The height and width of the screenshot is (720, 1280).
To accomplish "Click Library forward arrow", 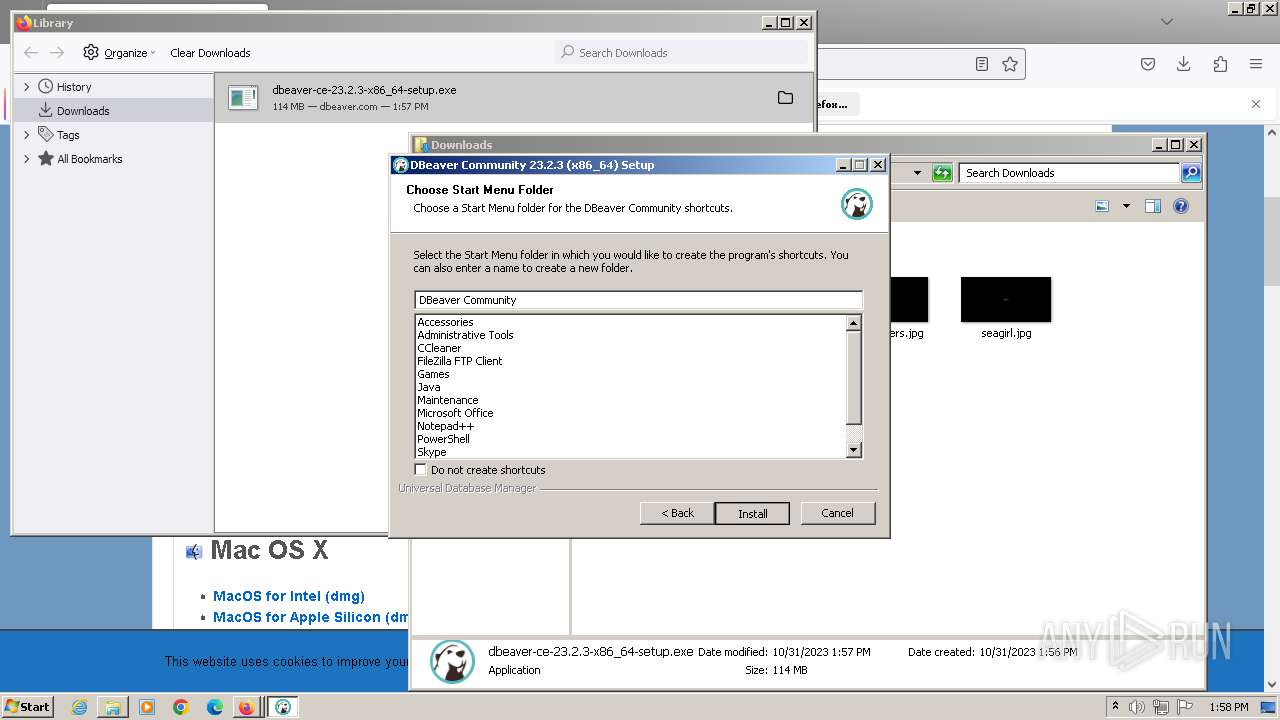I will (x=57, y=53).
